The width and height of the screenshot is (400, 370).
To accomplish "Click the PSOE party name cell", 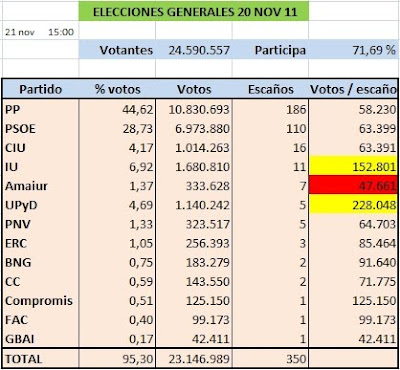I will click(x=41, y=128).
